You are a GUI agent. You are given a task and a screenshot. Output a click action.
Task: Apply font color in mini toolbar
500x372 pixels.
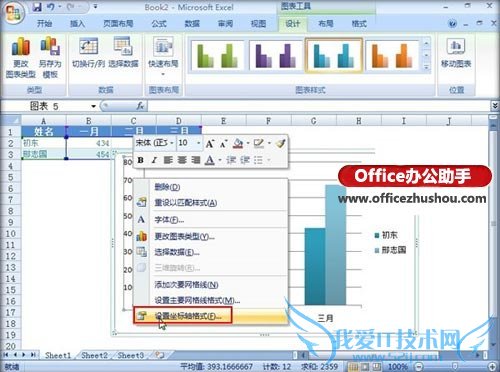point(210,160)
